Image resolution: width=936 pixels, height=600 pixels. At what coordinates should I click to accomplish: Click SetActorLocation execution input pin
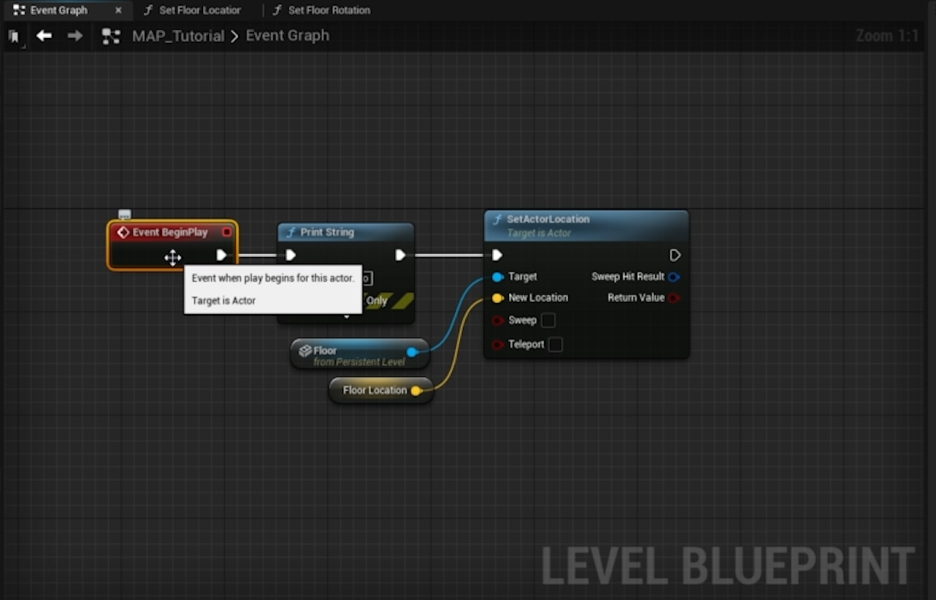tap(497, 256)
